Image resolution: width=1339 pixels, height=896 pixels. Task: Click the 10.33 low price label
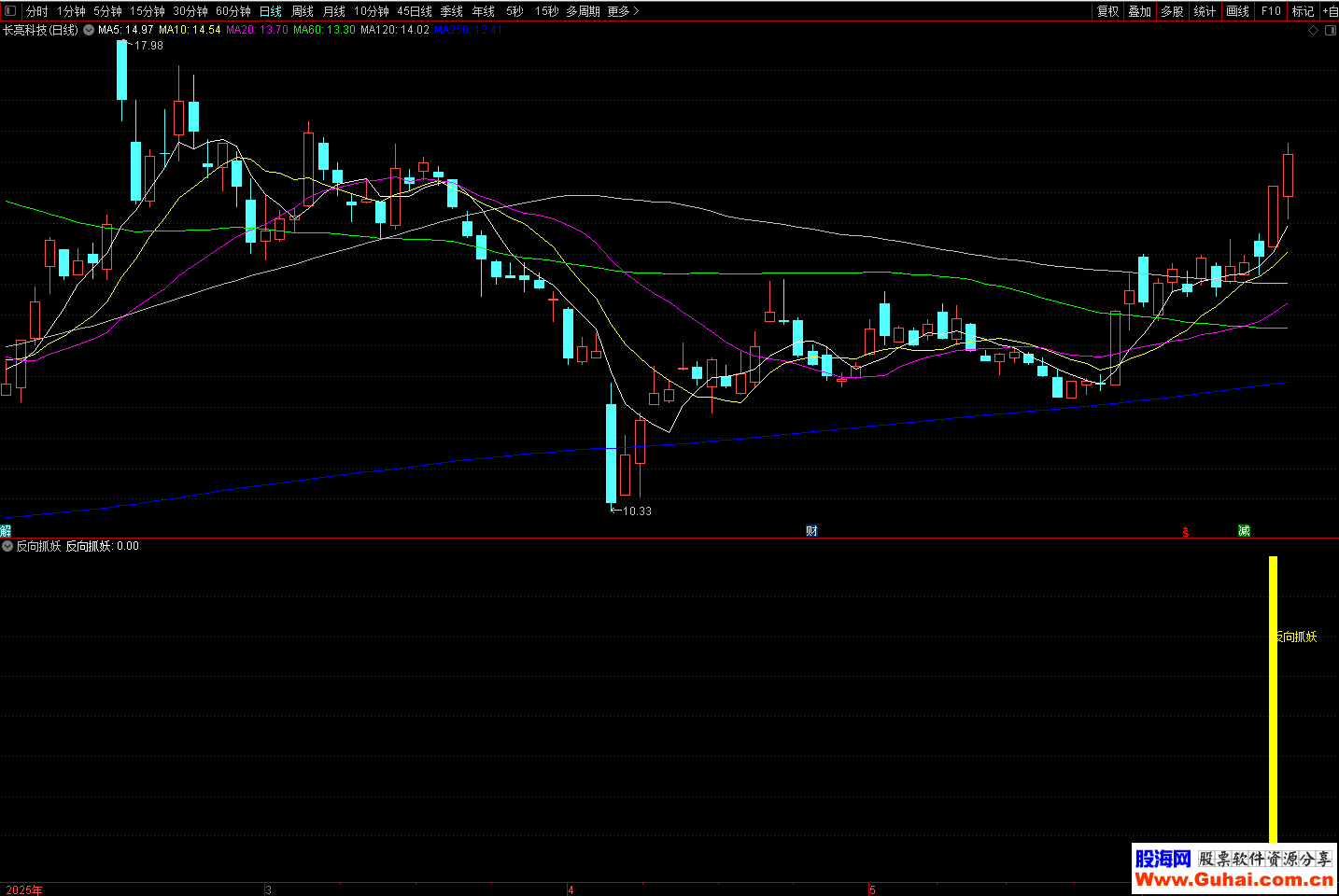[x=638, y=511]
